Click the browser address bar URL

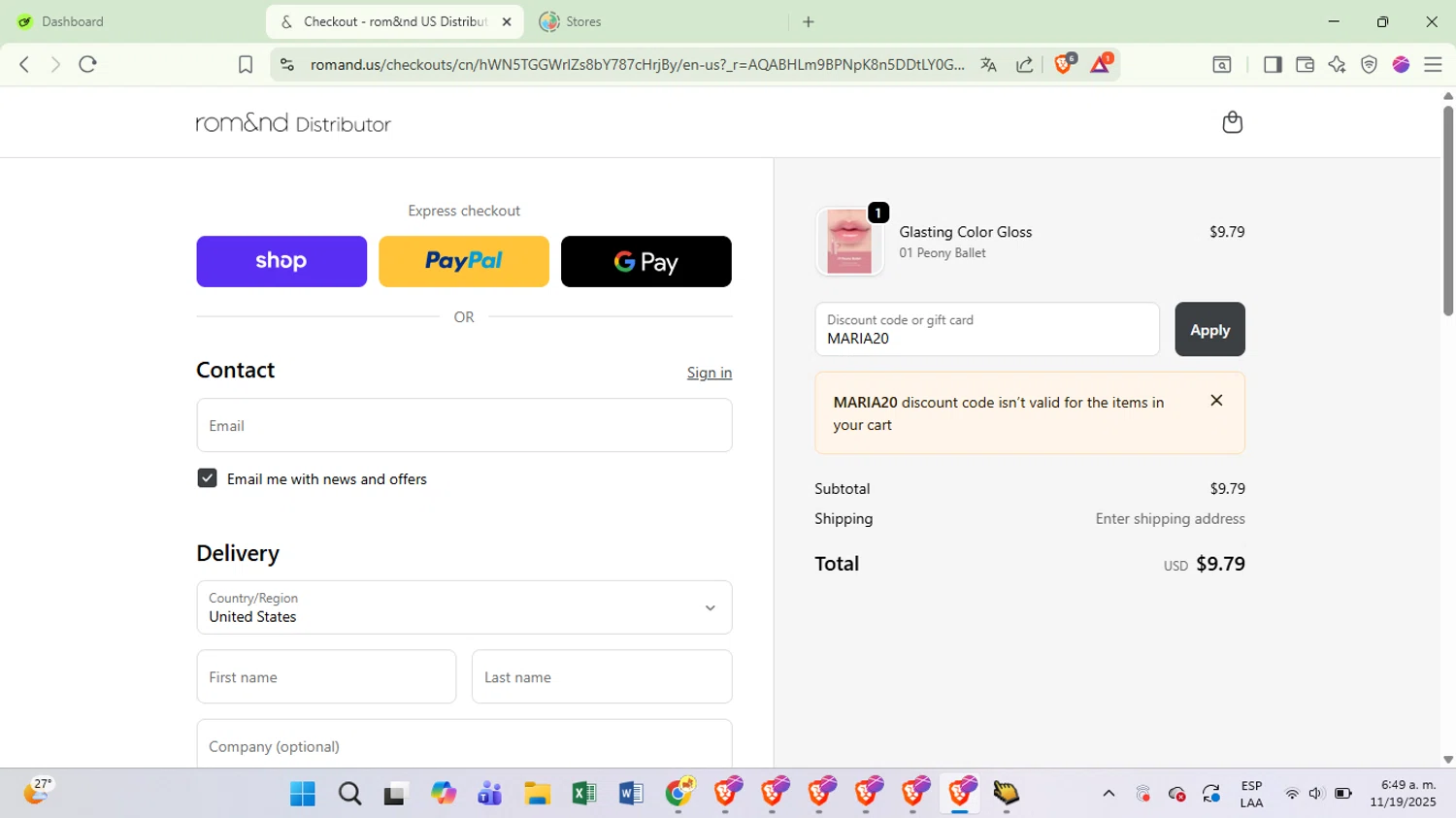pyautogui.click(x=637, y=65)
